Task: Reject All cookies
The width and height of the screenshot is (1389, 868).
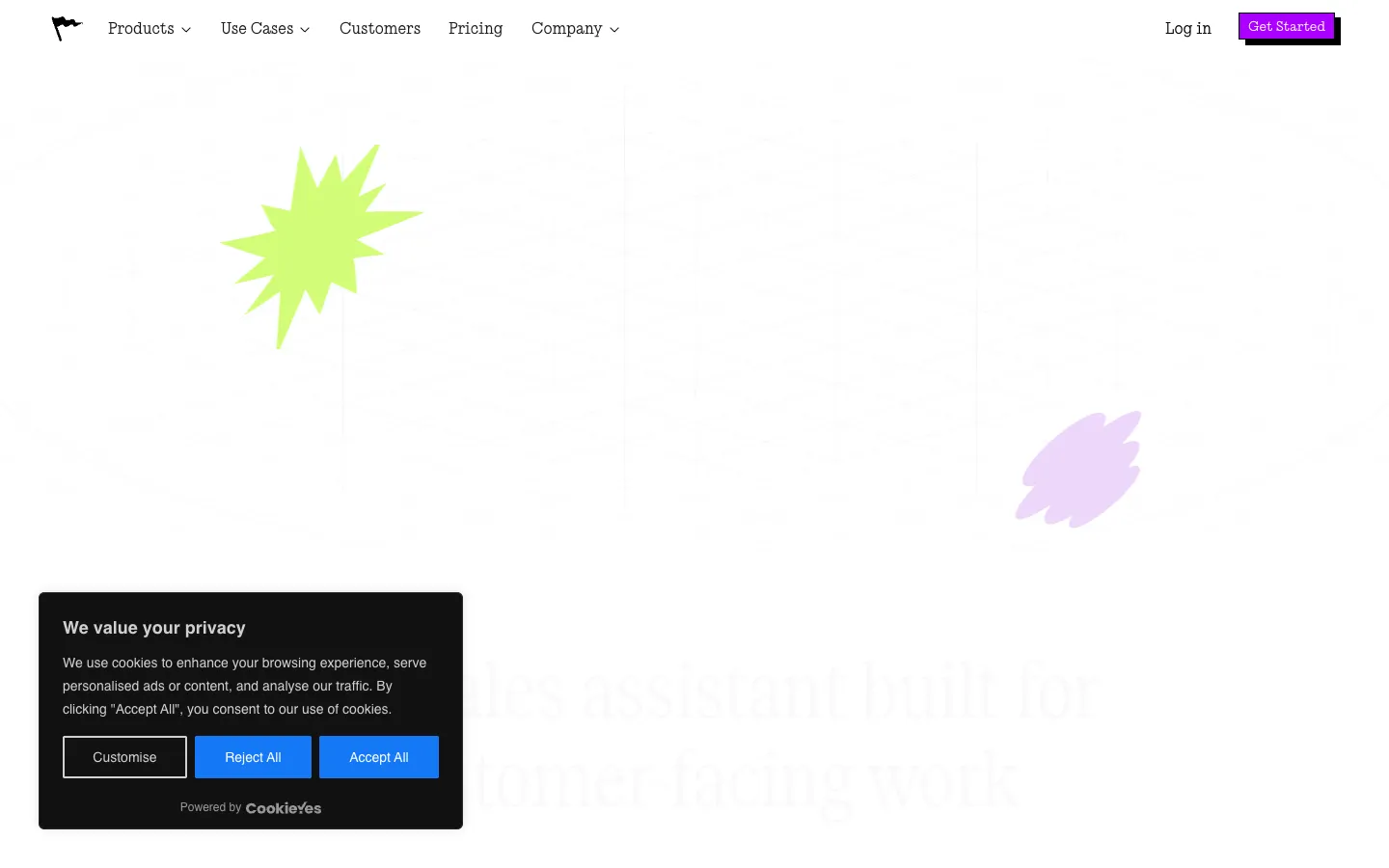Action: pos(253,757)
